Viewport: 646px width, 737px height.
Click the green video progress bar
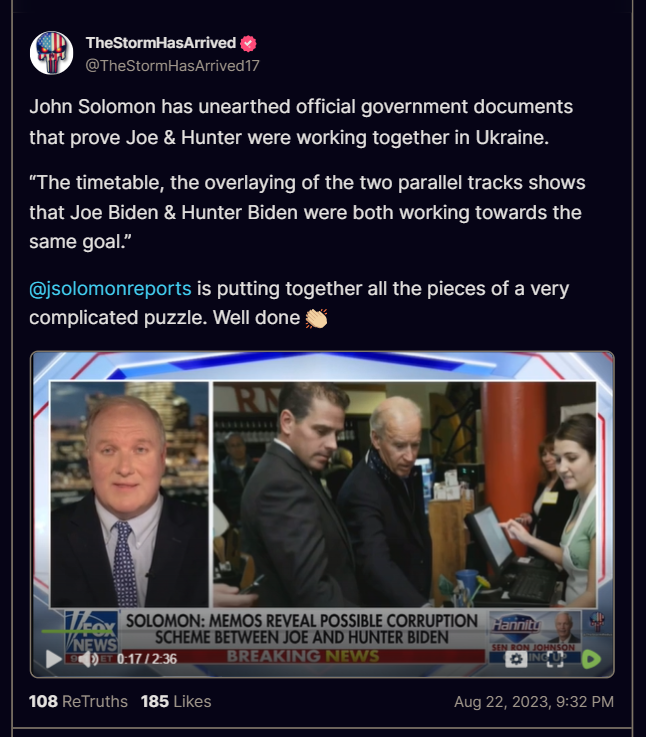(x=77, y=631)
